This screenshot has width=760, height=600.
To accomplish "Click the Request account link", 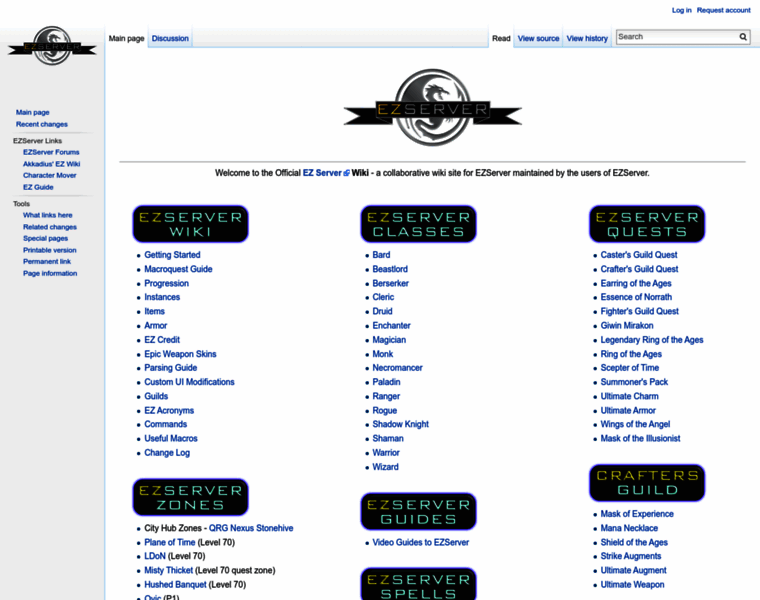I will (x=724, y=10).
